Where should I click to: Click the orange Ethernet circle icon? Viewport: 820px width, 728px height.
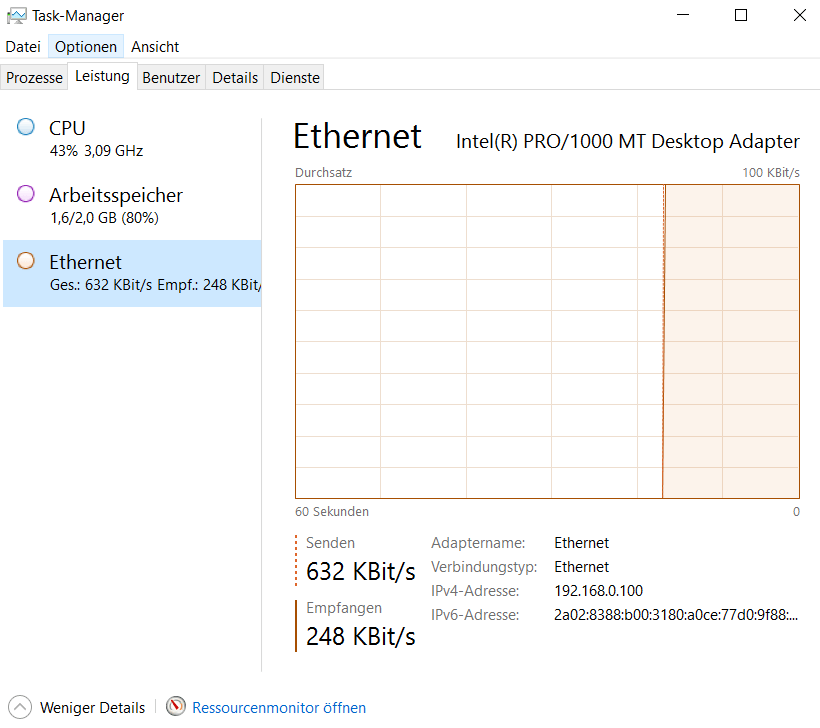click(x=26, y=261)
